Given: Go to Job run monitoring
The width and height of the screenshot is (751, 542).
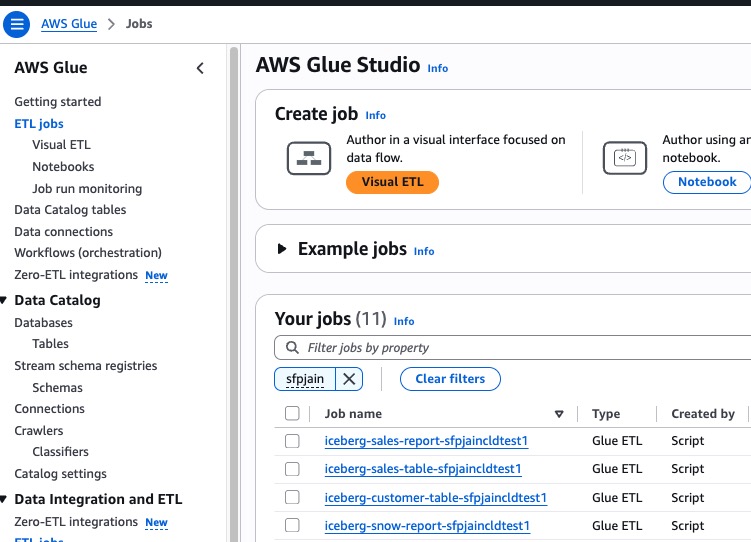Looking at the screenshot, I should pyautogui.click(x=87, y=189).
